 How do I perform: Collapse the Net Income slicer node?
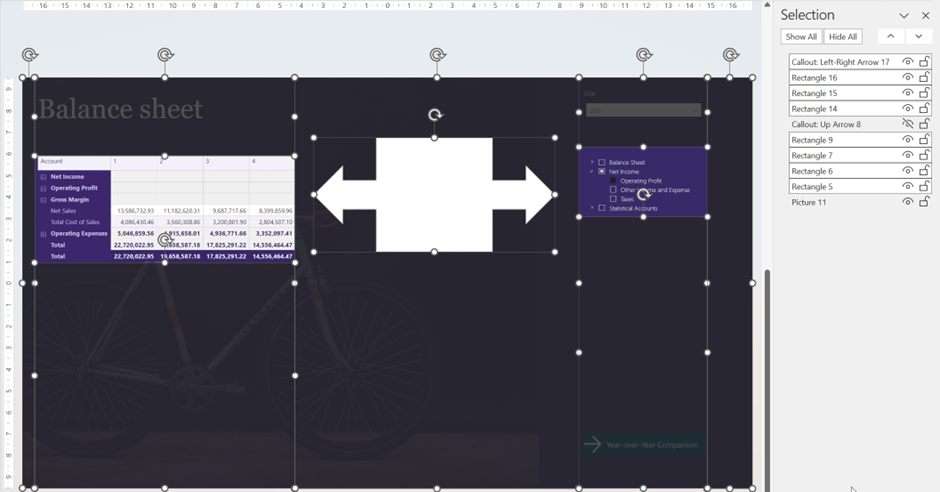click(x=592, y=171)
